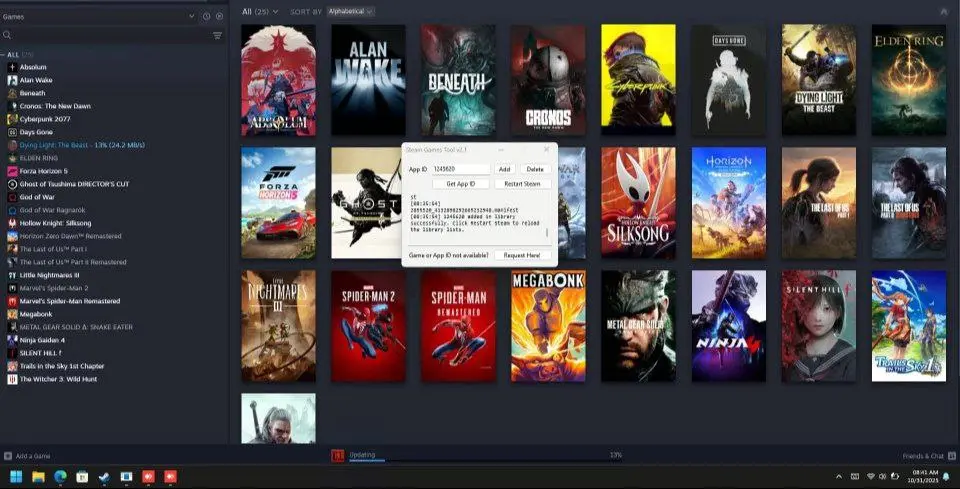Screen dimensions: 960x489
Task: Click the Steam taskbar icon
Action: tap(104, 476)
